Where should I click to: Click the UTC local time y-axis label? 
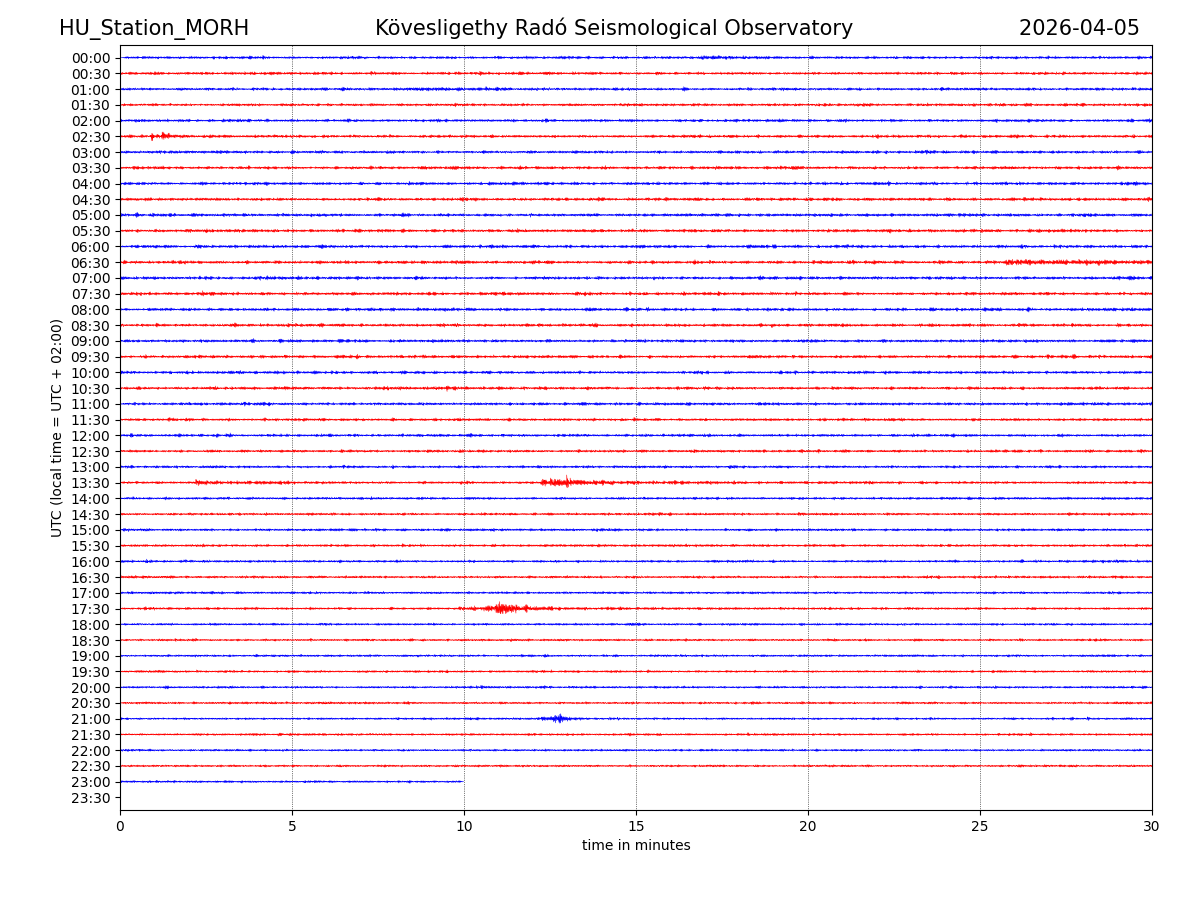[57, 428]
